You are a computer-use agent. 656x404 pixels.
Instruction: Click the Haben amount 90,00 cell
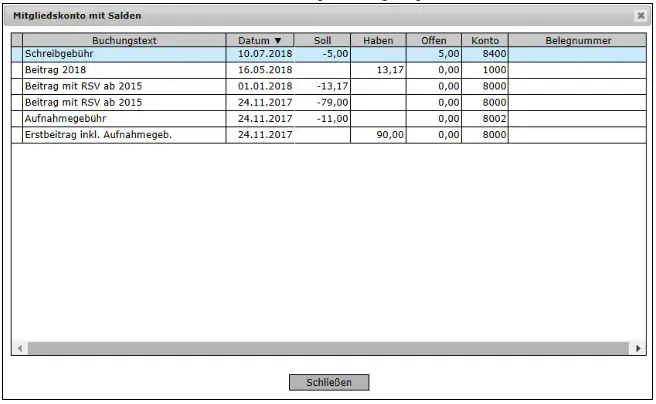point(377,134)
